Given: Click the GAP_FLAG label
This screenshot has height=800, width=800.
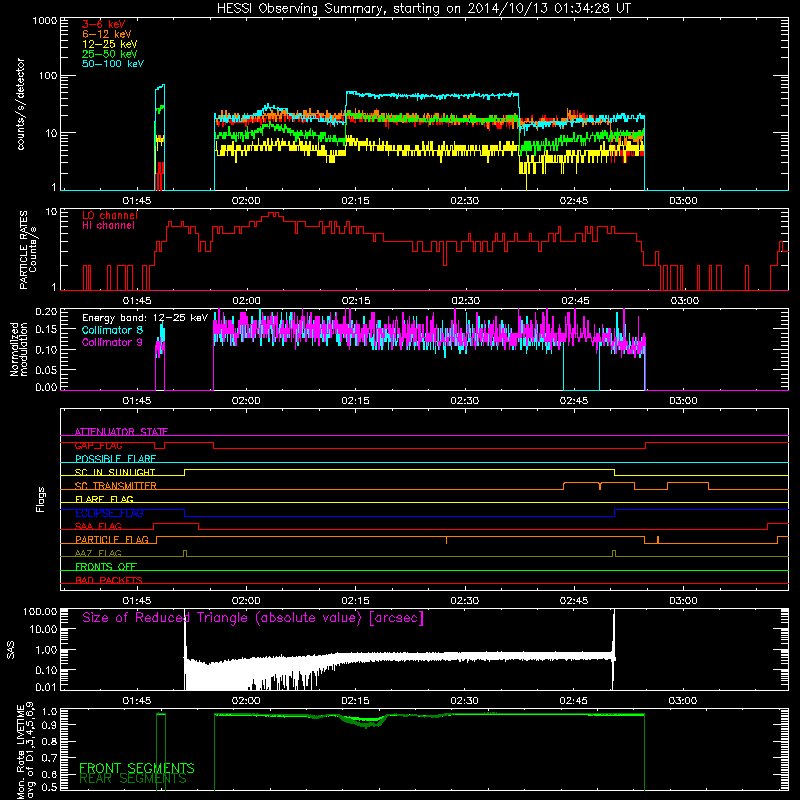Looking at the screenshot, I should click(98, 445).
